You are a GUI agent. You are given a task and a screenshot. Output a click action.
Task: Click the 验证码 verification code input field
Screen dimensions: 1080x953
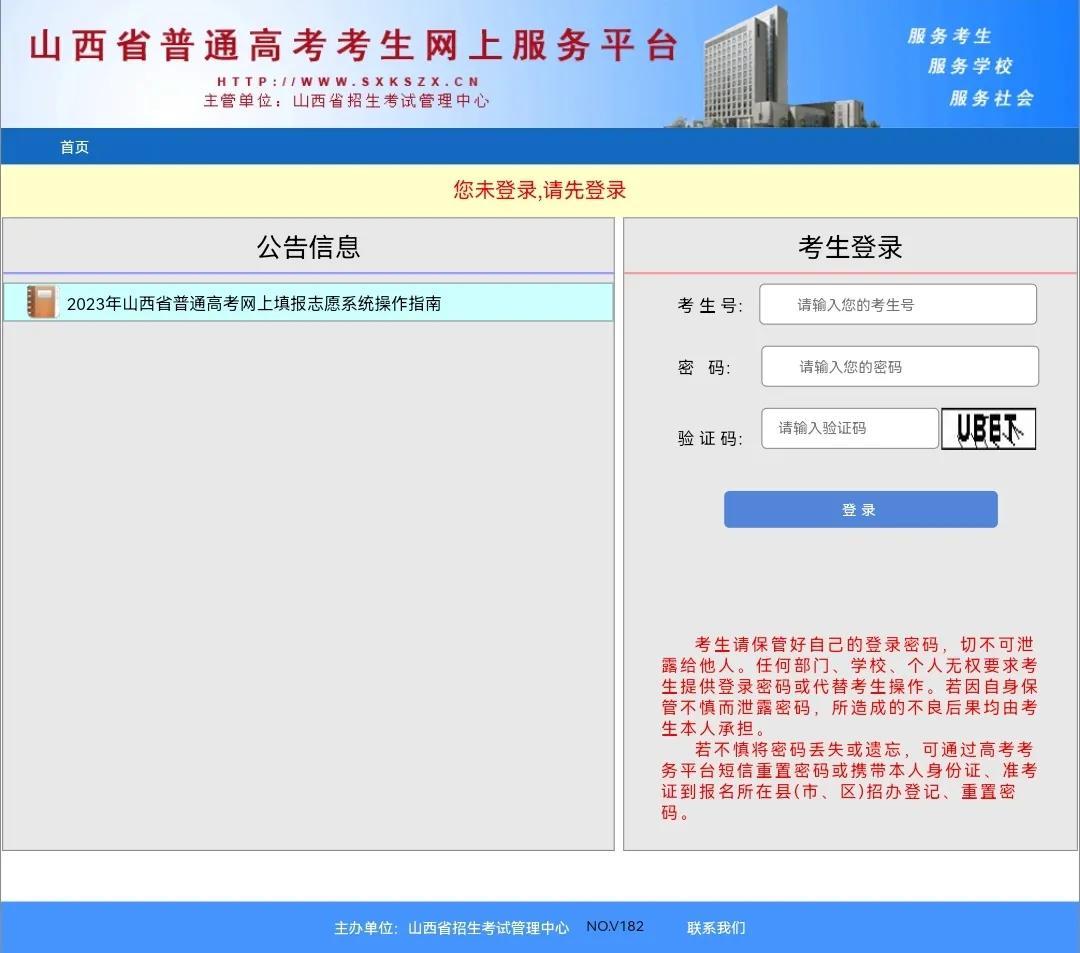coord(849,428)
